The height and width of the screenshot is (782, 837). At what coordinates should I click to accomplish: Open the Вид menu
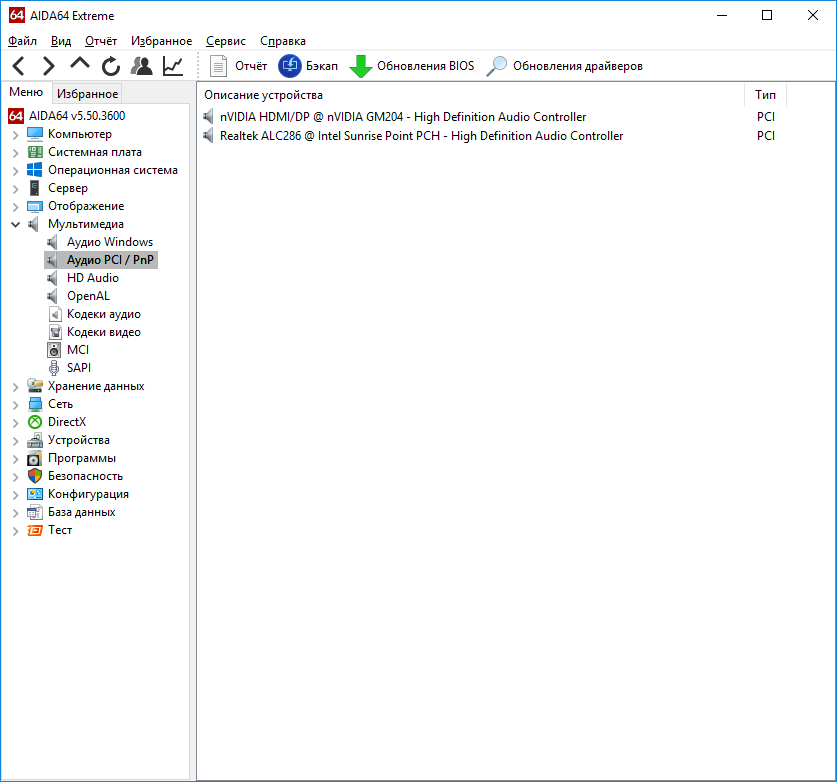pyautogui.click(x=61, y=41)
